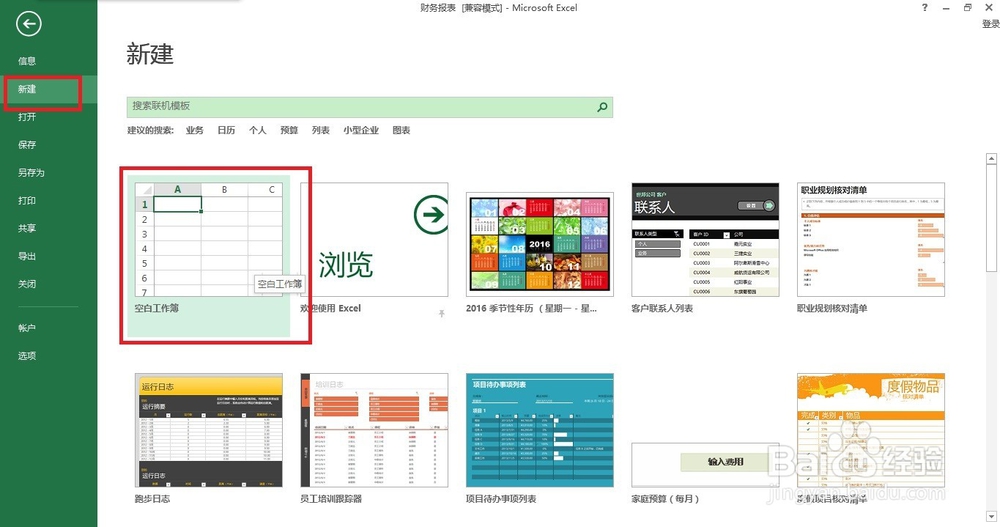This screenshot has height=527, width=1000.
Task: Click the scrollbar down arrow
Action: pyautogui.click(x=991, y=516)
